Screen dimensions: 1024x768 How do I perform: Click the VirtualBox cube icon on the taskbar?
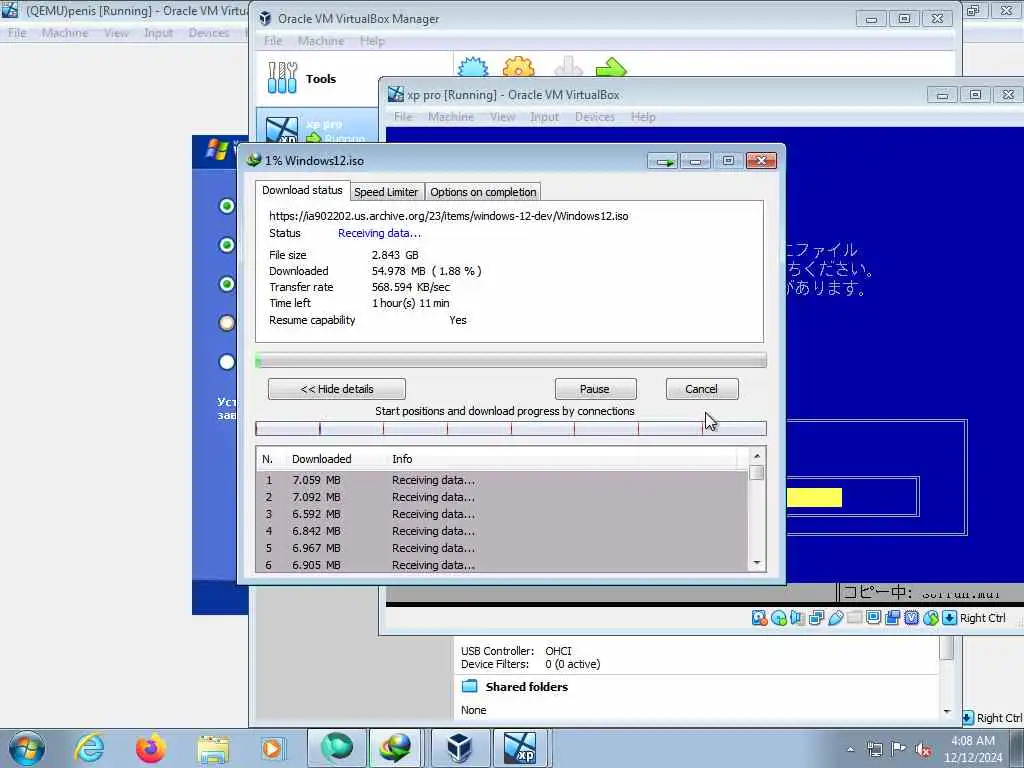click(459, 748)
